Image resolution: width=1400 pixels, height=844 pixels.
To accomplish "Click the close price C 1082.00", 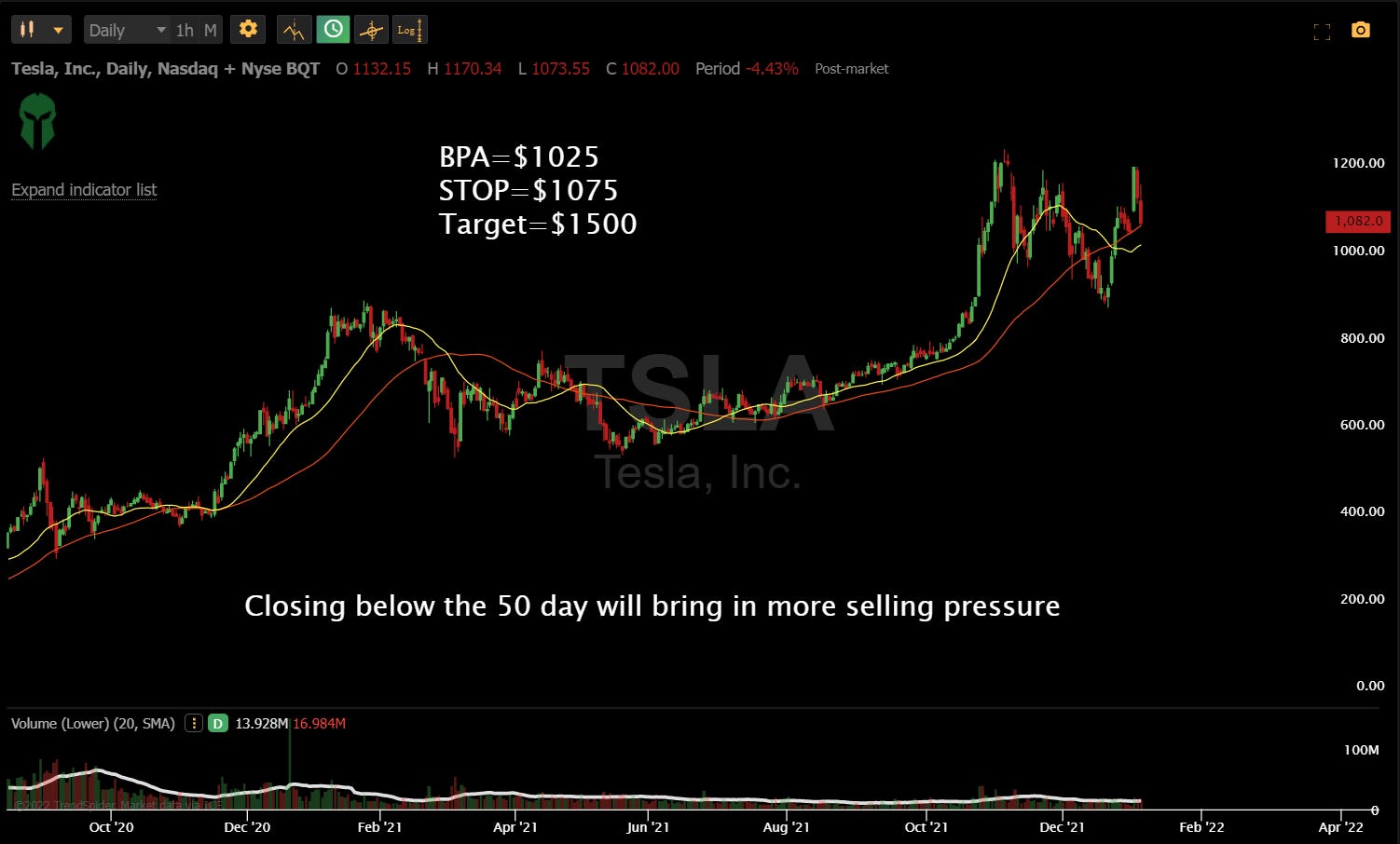I will pos(642,69).
